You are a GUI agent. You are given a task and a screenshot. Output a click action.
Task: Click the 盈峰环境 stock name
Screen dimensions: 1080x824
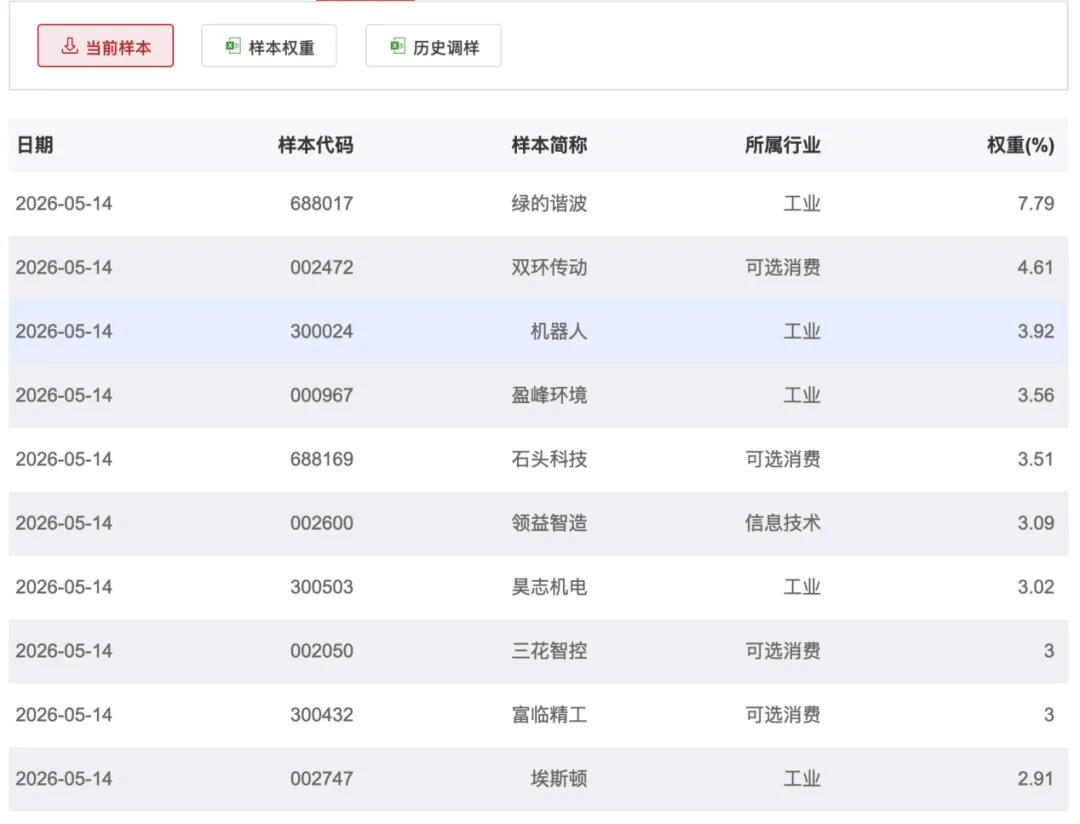coord(549,395)
